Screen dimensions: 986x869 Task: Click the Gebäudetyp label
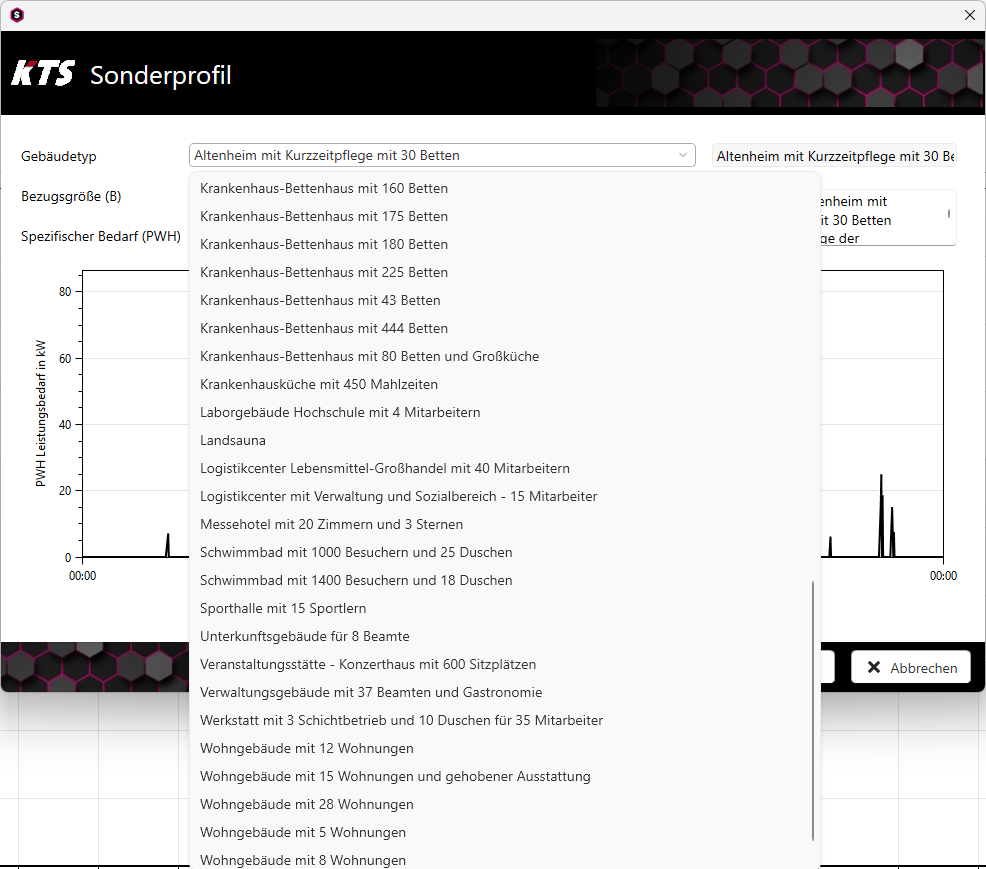[x=58, y=156]
